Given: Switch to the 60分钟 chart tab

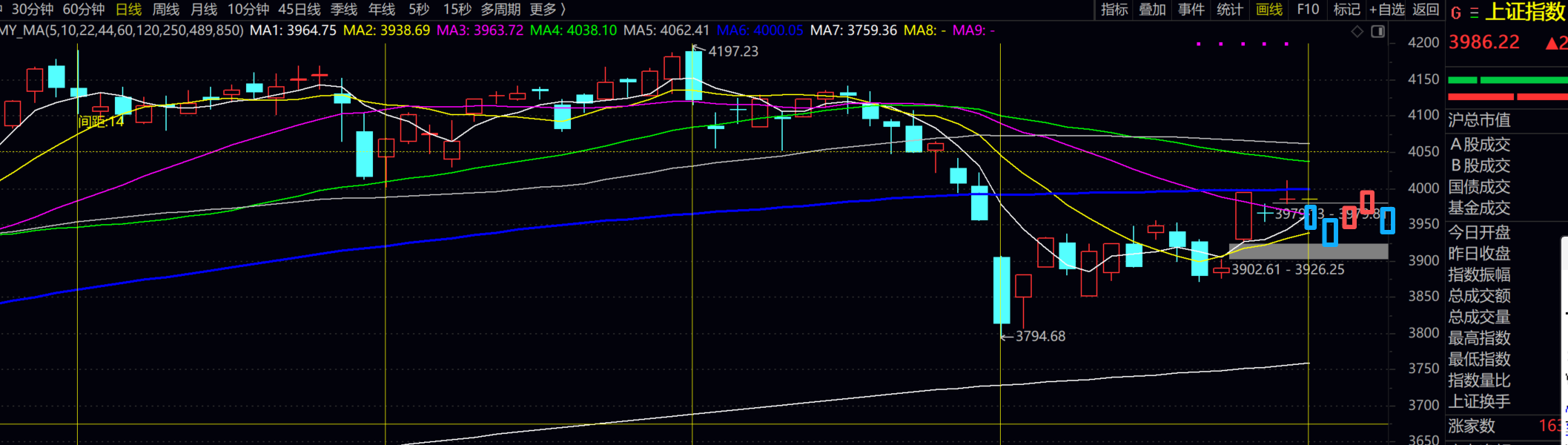Looking at the screenshot, I should pyautogui.click(x=83, y=10).
